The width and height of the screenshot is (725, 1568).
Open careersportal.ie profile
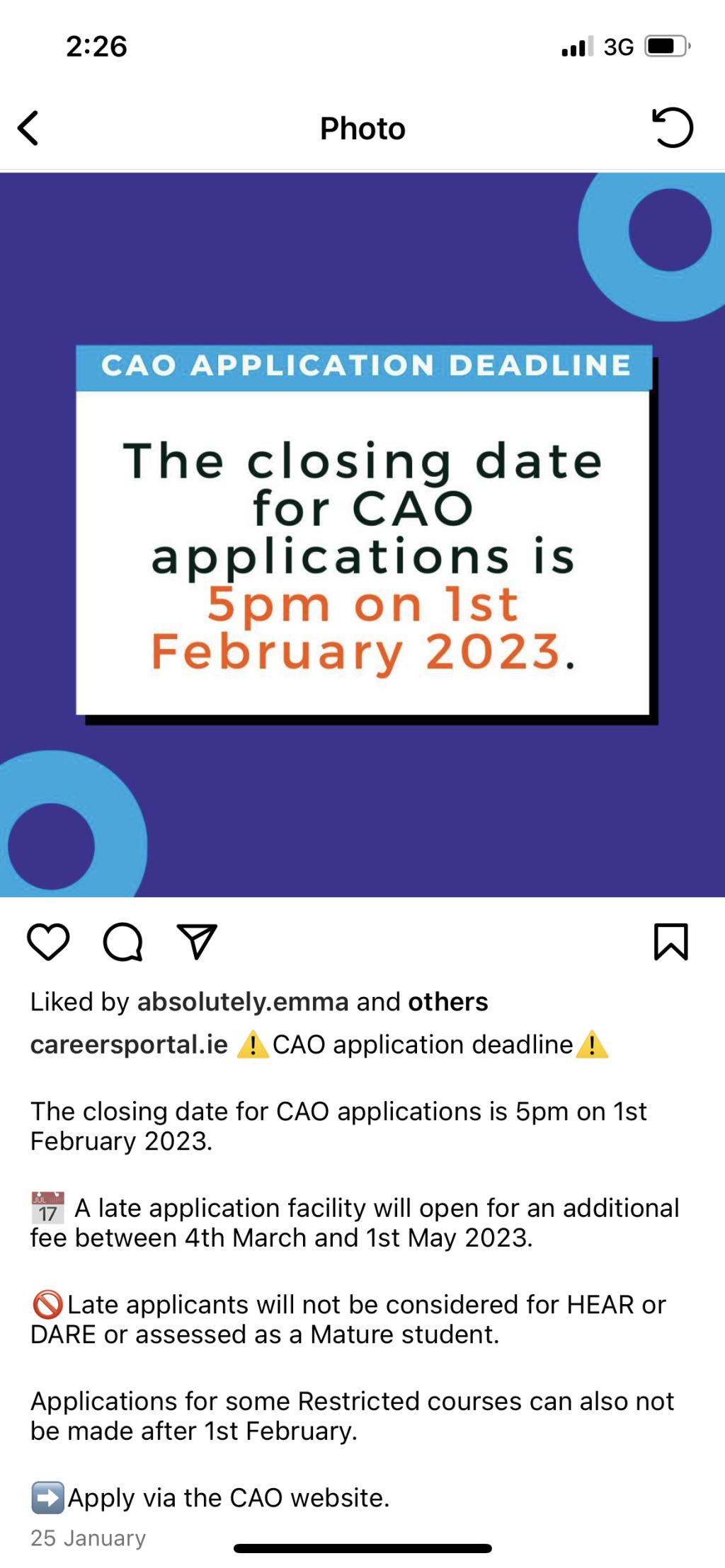(x=129, y=1045)
